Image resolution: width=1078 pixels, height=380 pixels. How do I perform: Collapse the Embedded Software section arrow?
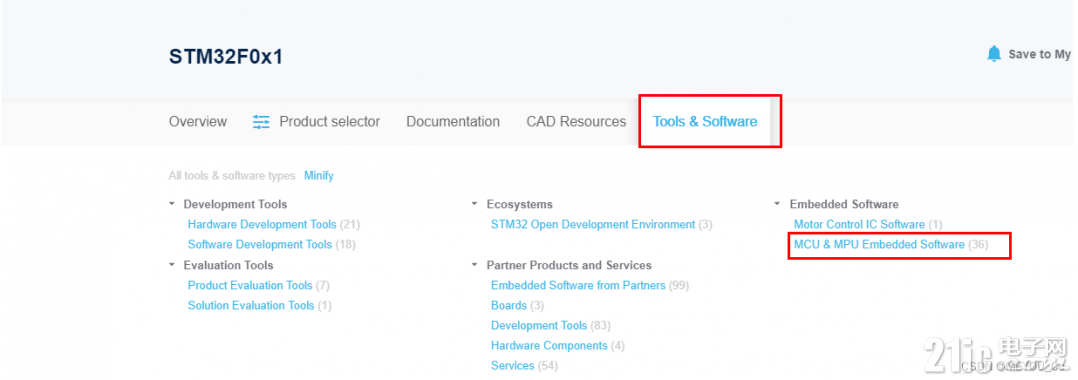coord(778,204)
